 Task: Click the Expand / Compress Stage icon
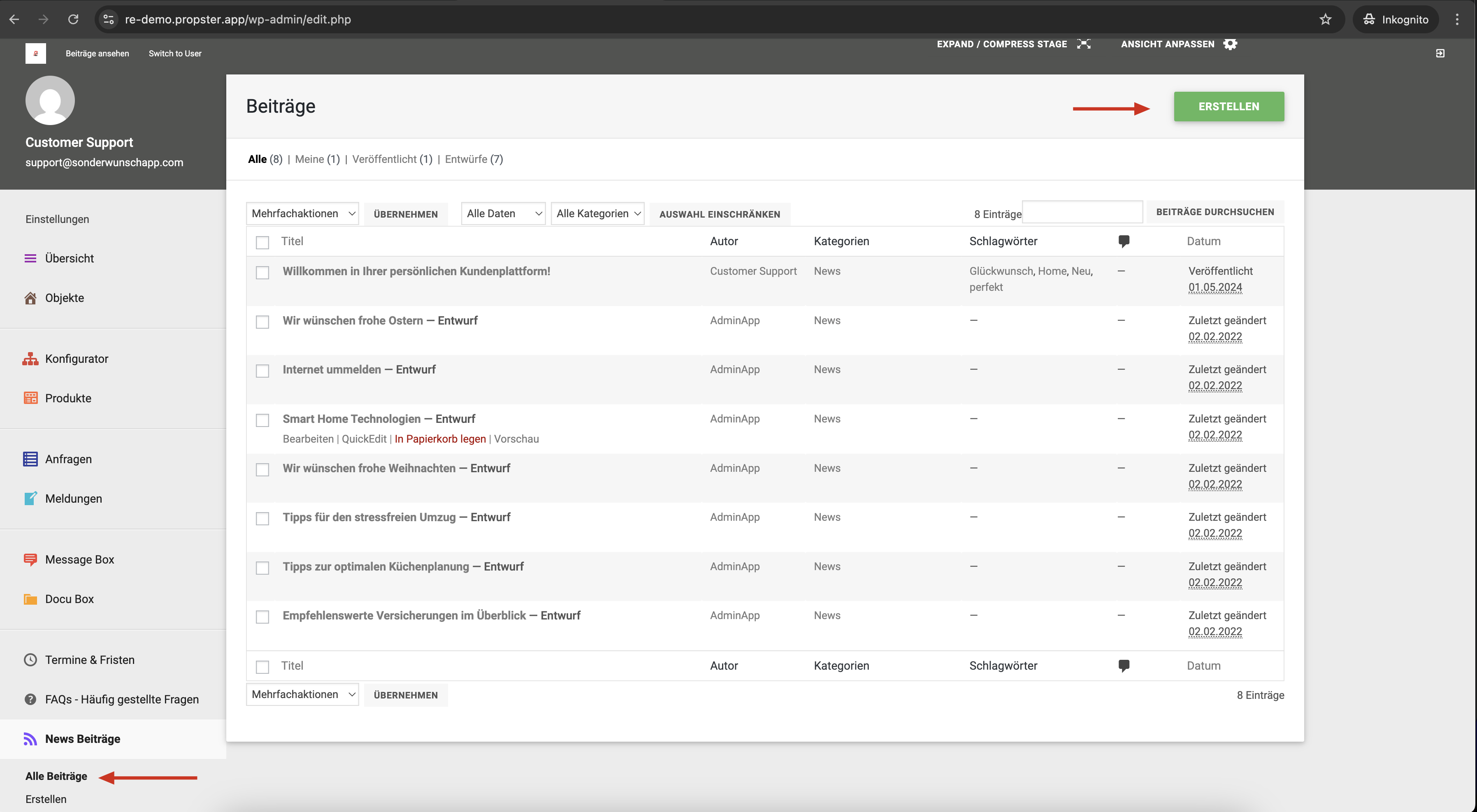(x=1083, y=44)
